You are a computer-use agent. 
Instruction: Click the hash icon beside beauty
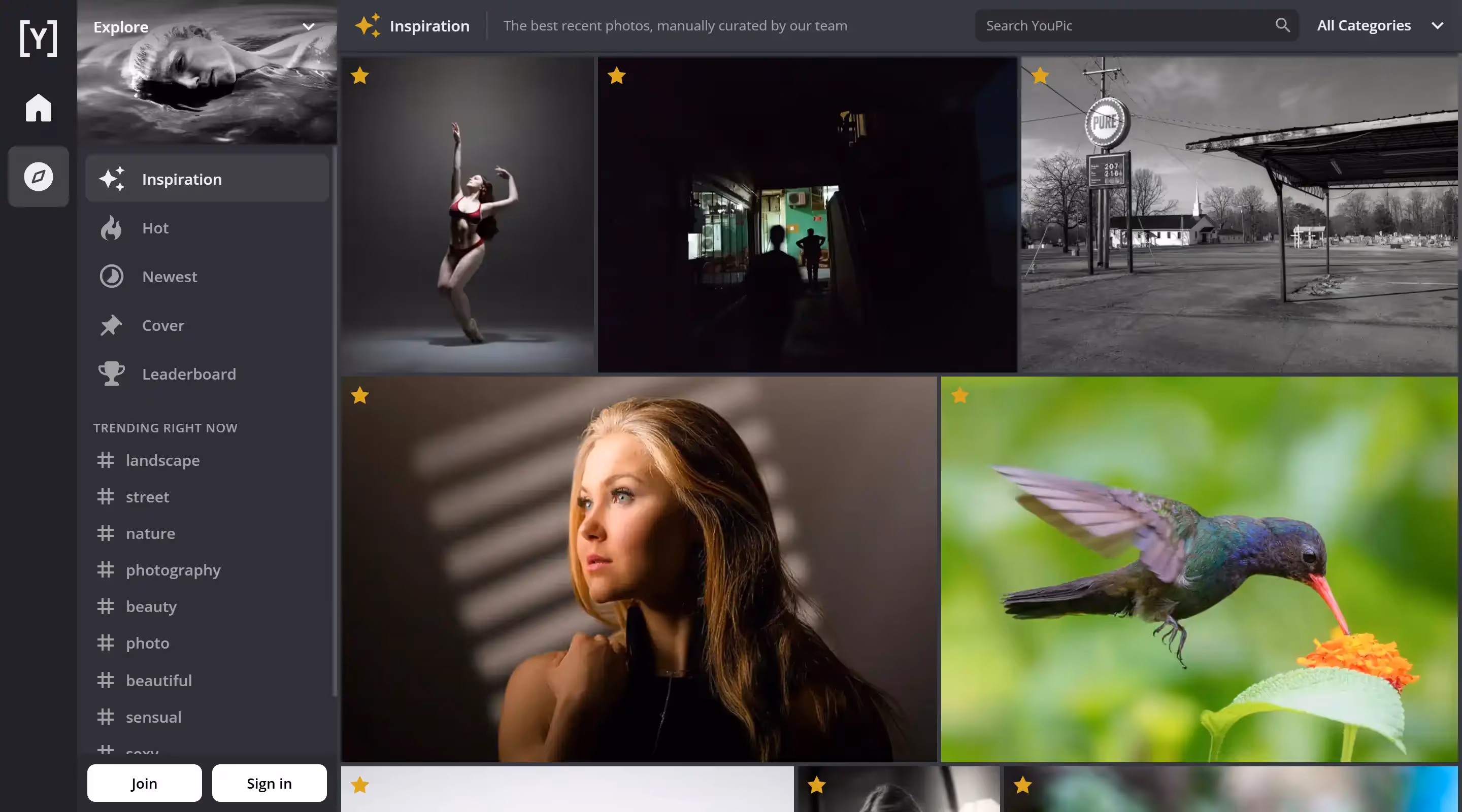pyautogui.click(x=106, y=606)
